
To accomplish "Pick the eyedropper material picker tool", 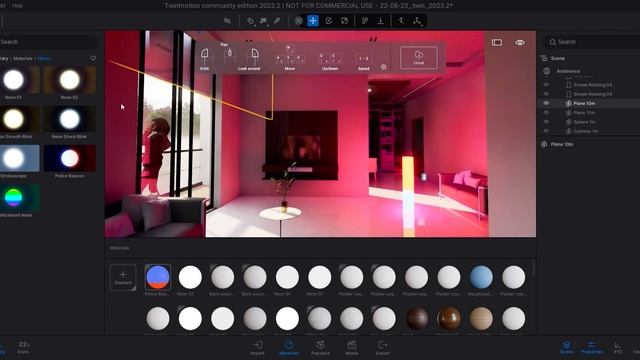I will click(x=277, y=21).
